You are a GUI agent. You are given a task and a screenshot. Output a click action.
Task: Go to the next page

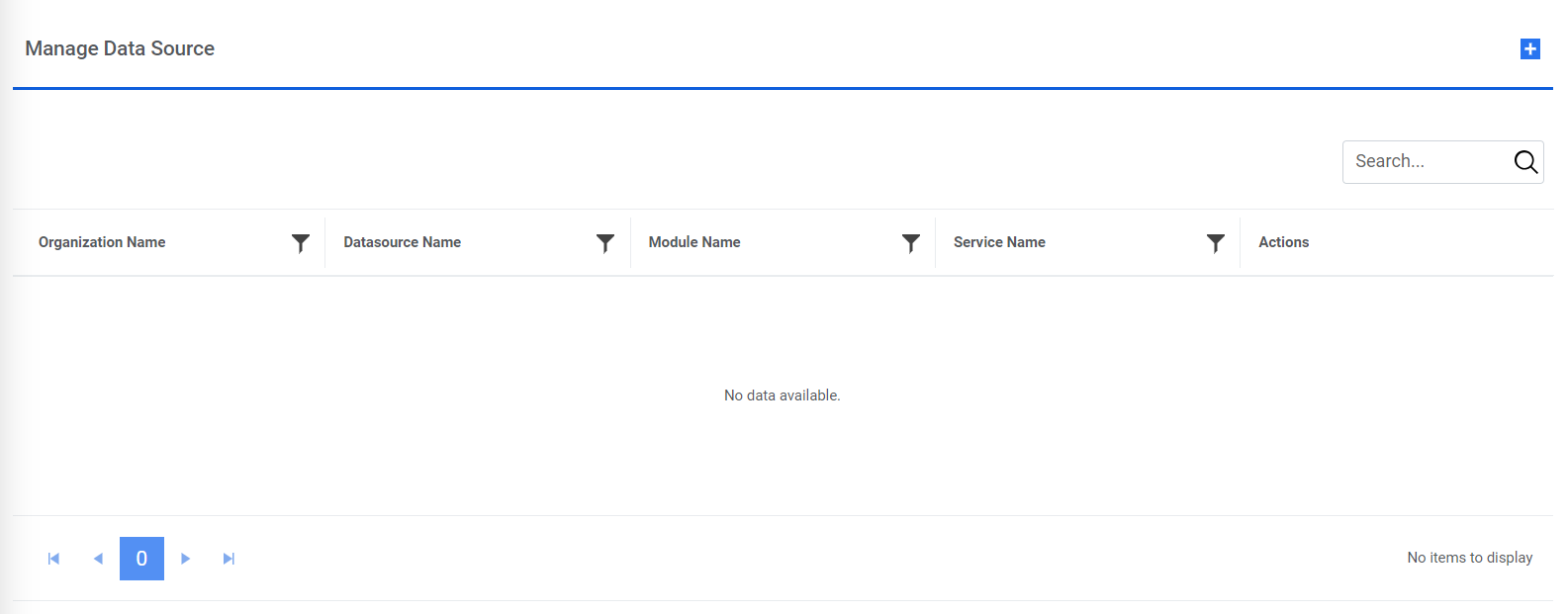pos(185,559)
